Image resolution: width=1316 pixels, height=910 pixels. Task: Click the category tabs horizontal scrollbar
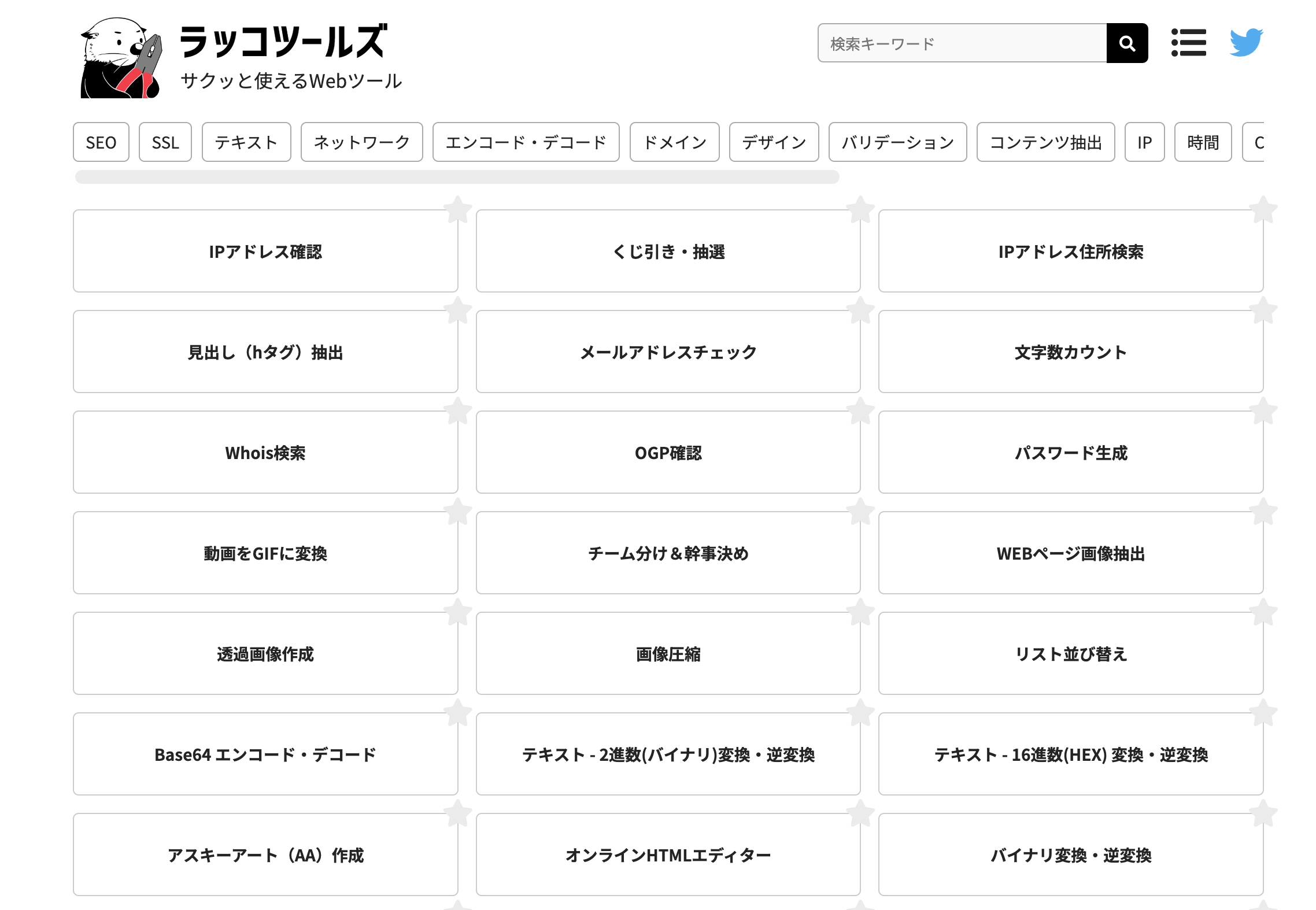[x=457, y=177]
